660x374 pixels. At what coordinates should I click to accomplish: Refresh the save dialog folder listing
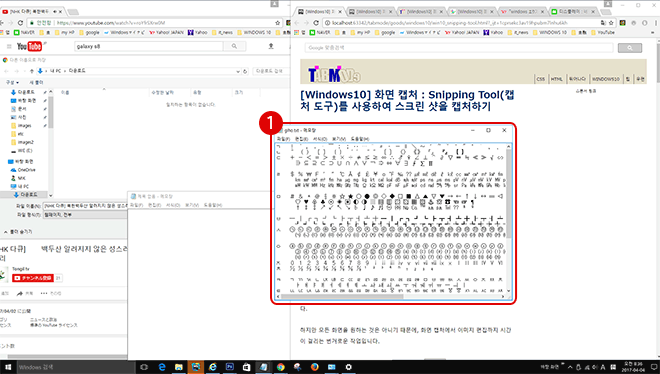pyautogui.click(x=245, y=71)
